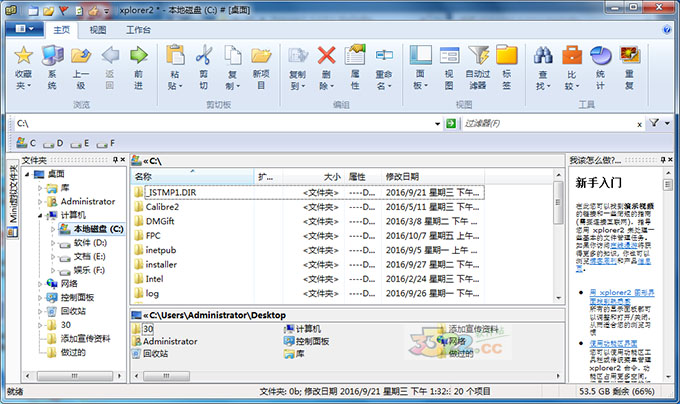Expand the 库 tree node
Image resolution: width=680 pixels, height=404 pixels.
click(x=40, y=188)
